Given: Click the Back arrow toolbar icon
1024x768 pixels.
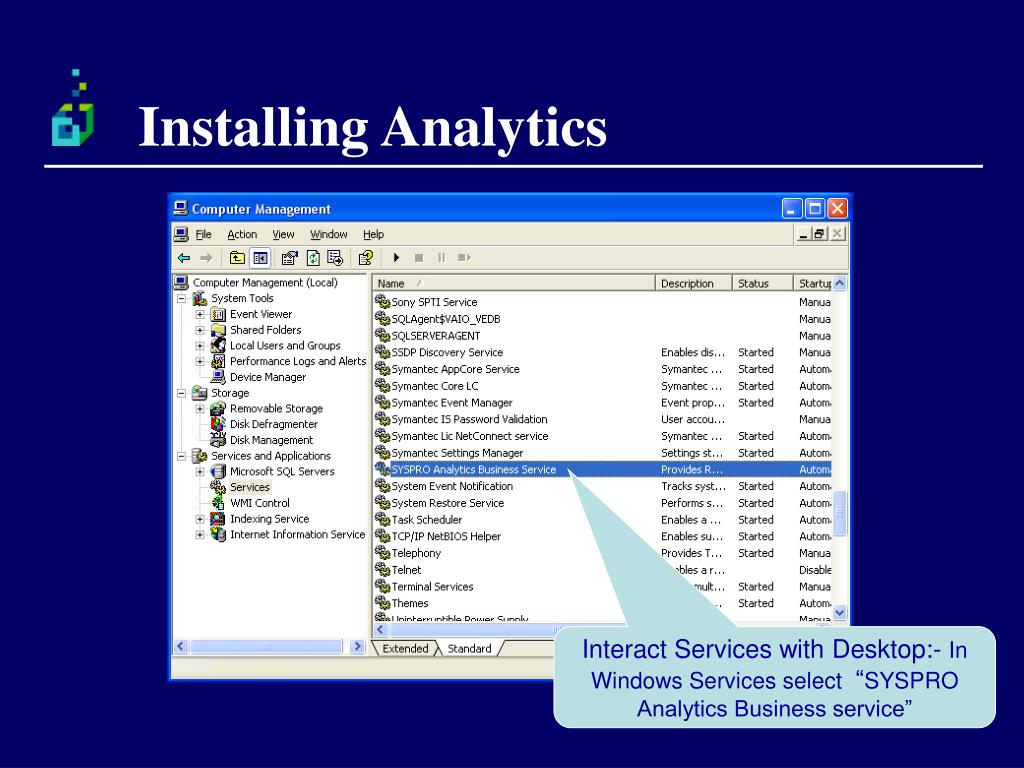Looking at the screenshot, I should [x=184, y=258].
